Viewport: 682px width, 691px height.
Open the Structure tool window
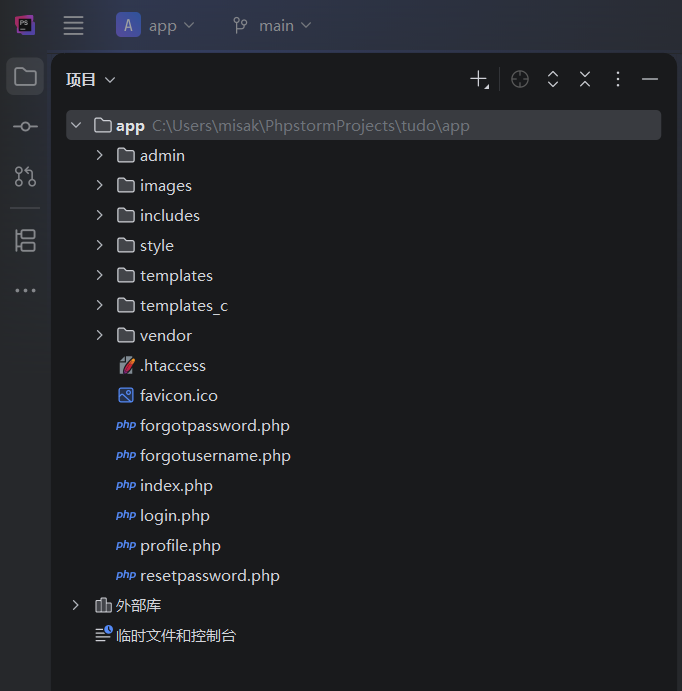(x=25, y=240)
